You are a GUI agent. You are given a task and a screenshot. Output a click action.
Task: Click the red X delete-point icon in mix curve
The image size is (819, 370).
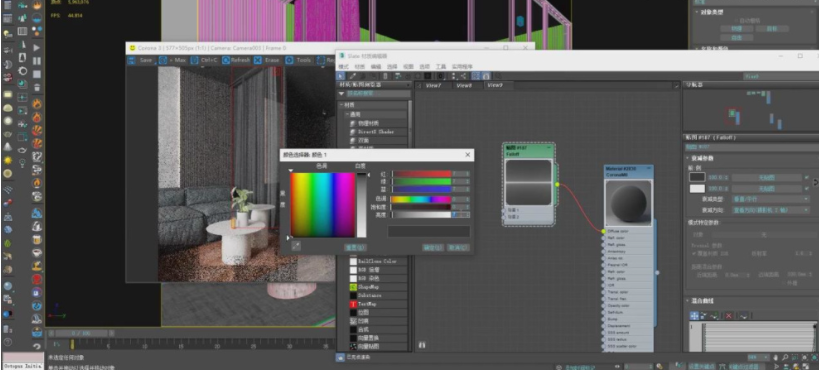pos(729,316)
